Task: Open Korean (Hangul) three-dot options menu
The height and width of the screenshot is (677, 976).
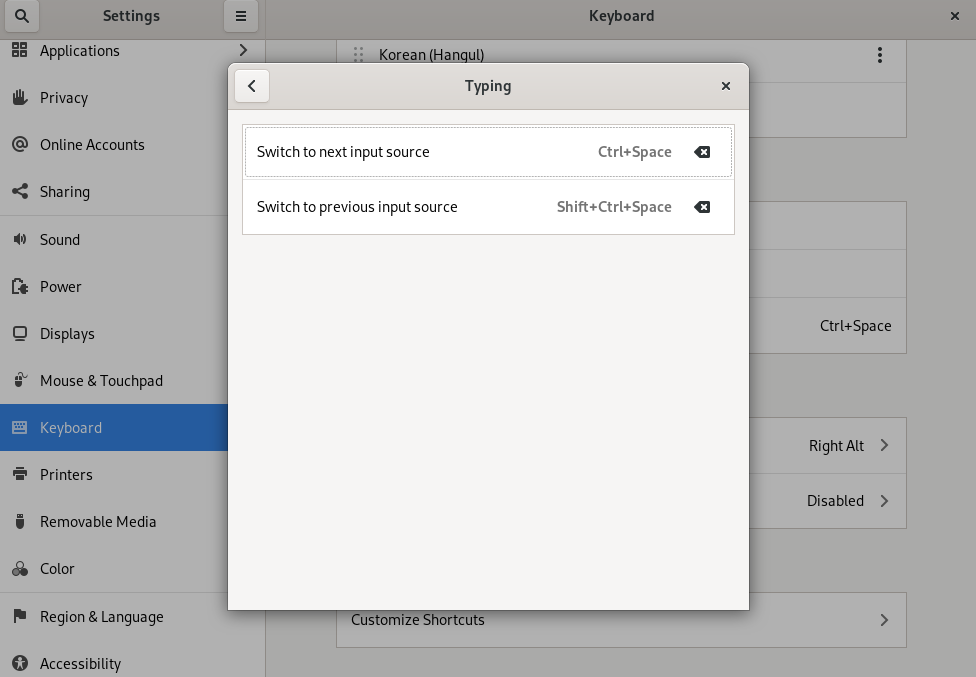Action: pos(880,55)
